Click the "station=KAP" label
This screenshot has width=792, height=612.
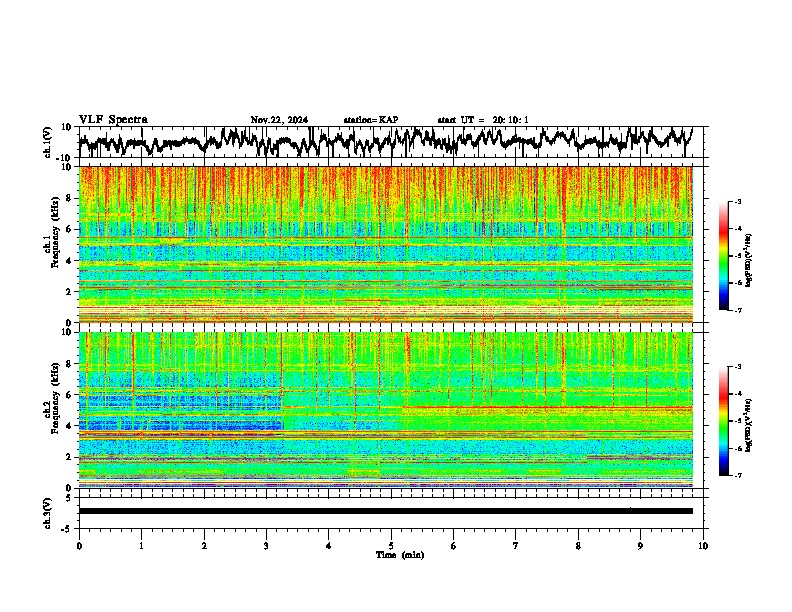371,120
